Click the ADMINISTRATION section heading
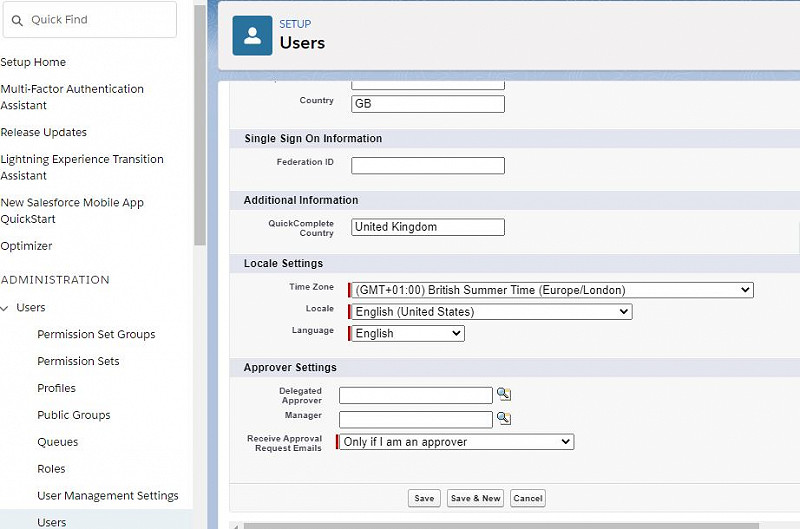The width and height of the screenshot is (800, 529). click(55, 280)
